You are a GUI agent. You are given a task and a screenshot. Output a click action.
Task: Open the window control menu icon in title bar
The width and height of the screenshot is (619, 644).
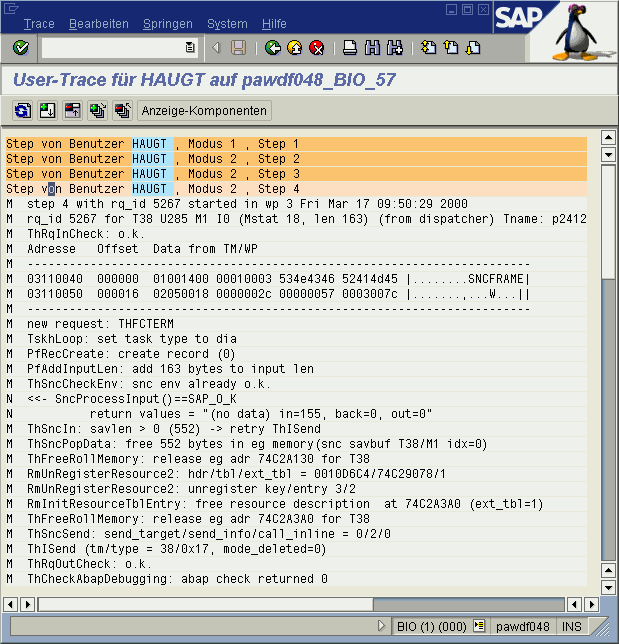11,8
